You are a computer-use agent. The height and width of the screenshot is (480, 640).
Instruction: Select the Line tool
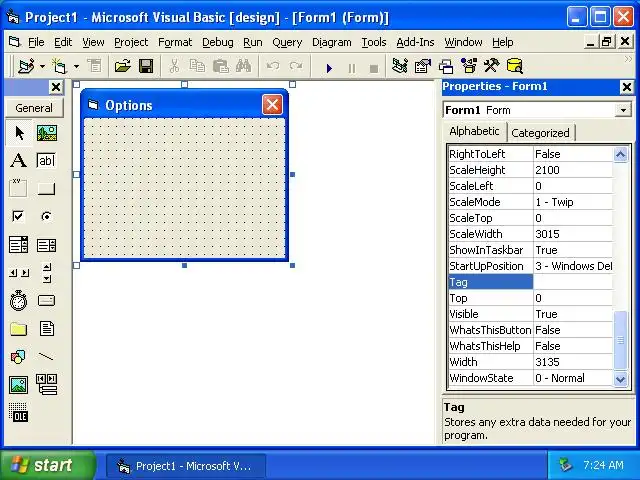pos(47,357)
